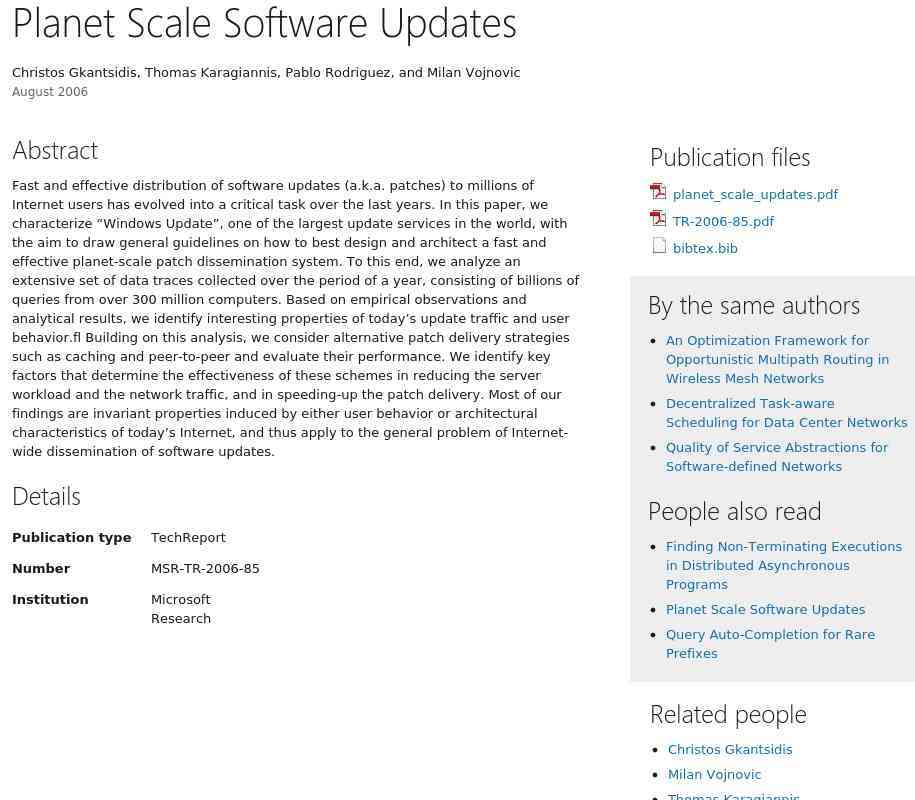Visit Christos Gkantsidis related people profile

[x=729, y=750]
